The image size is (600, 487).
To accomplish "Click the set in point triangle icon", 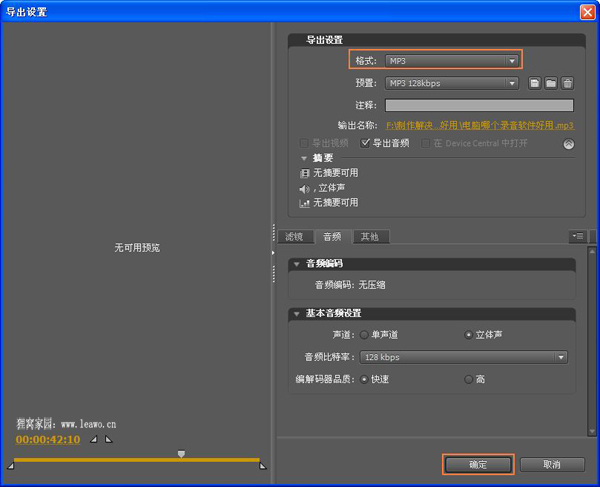I will pyautogui.click(x=94, y=439).
